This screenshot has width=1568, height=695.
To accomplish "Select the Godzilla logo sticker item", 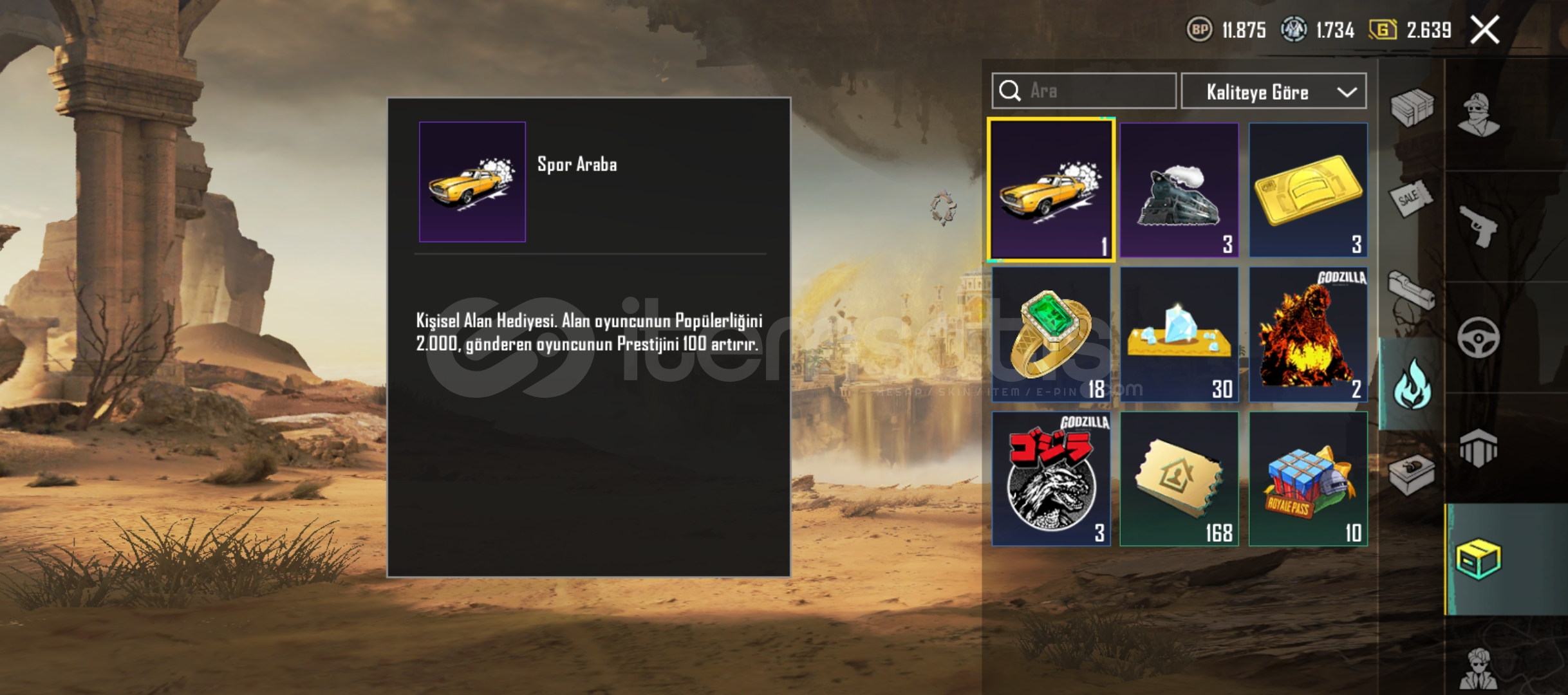I will [x=1051, y=479].
